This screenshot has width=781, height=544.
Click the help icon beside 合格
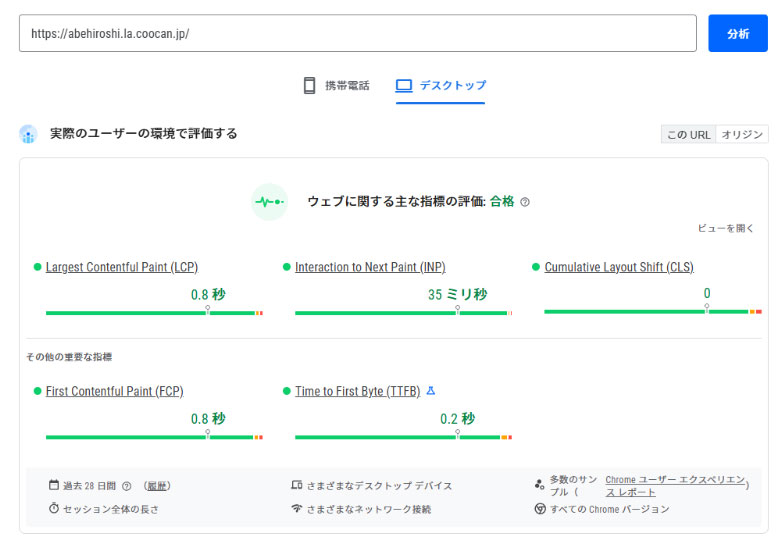tap(525, 202)
